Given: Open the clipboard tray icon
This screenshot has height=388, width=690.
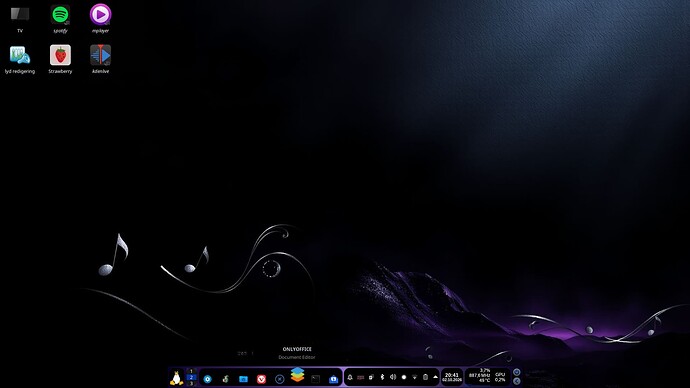Looking at the screenshot, I should click(425, 377).
